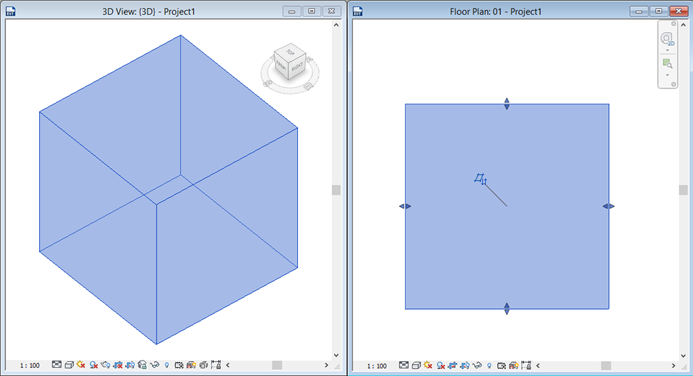Viewport: 693px width, 376px height.
Task: Click Hide Analytical Model in Floor Plan
Action: (514, 365)
